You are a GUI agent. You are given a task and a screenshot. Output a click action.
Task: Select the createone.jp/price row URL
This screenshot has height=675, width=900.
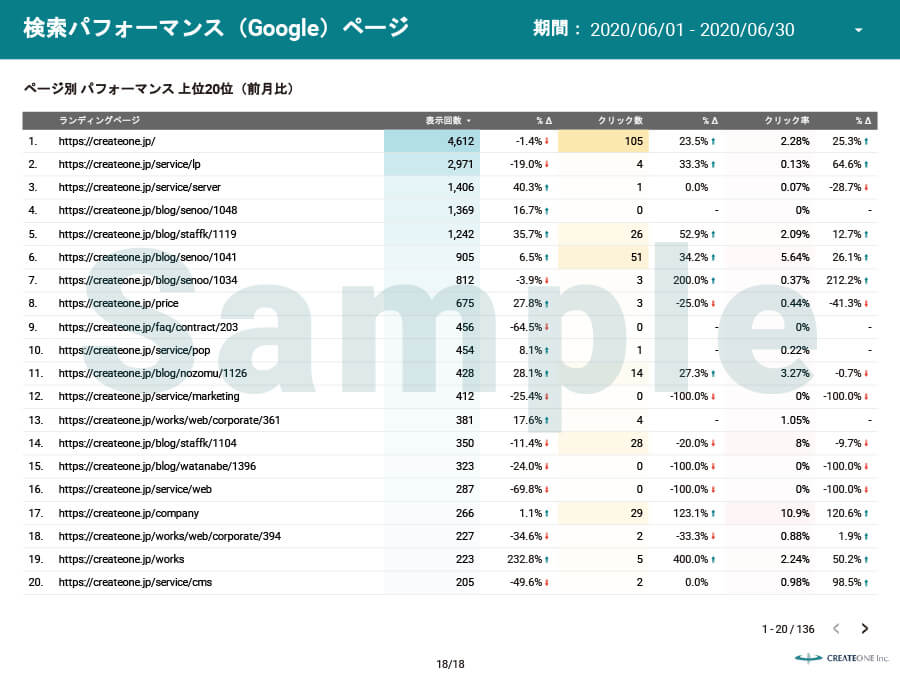point(122,303)
